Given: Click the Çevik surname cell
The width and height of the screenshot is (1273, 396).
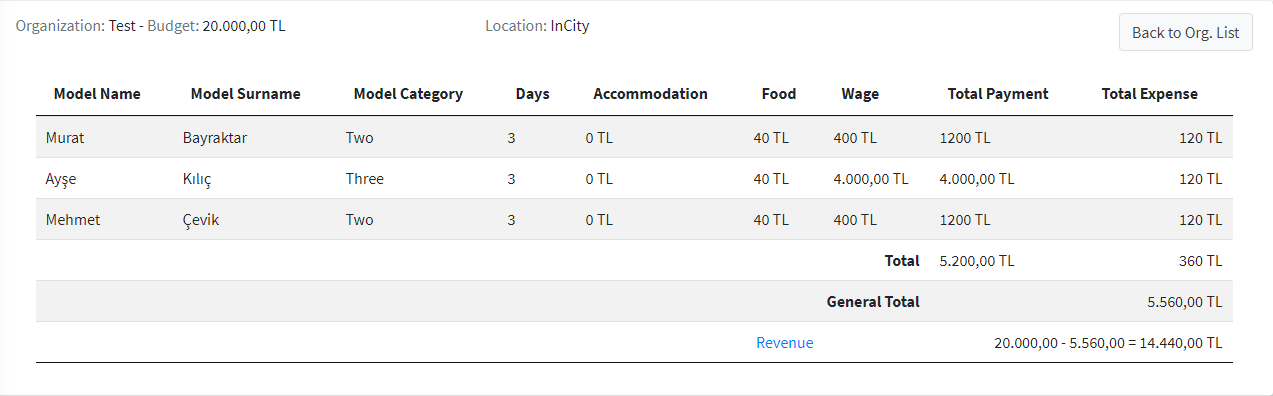Looking at the screenshot, I should [x=200, y=220].
